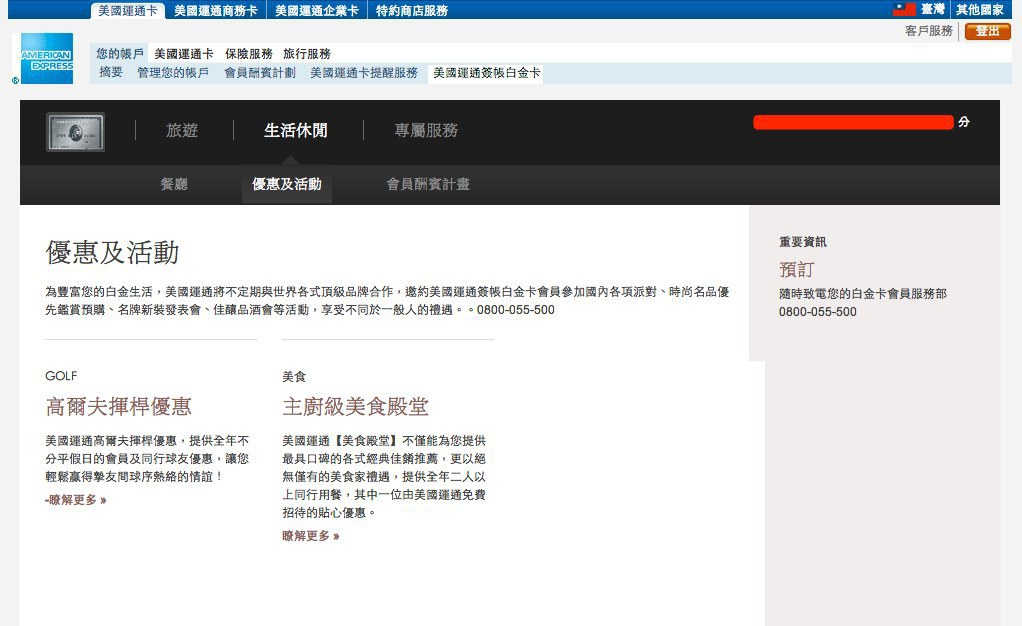Click the 重要資訊 sidebar label
This screenshot has width=1022, height=626.
(803, 242)
